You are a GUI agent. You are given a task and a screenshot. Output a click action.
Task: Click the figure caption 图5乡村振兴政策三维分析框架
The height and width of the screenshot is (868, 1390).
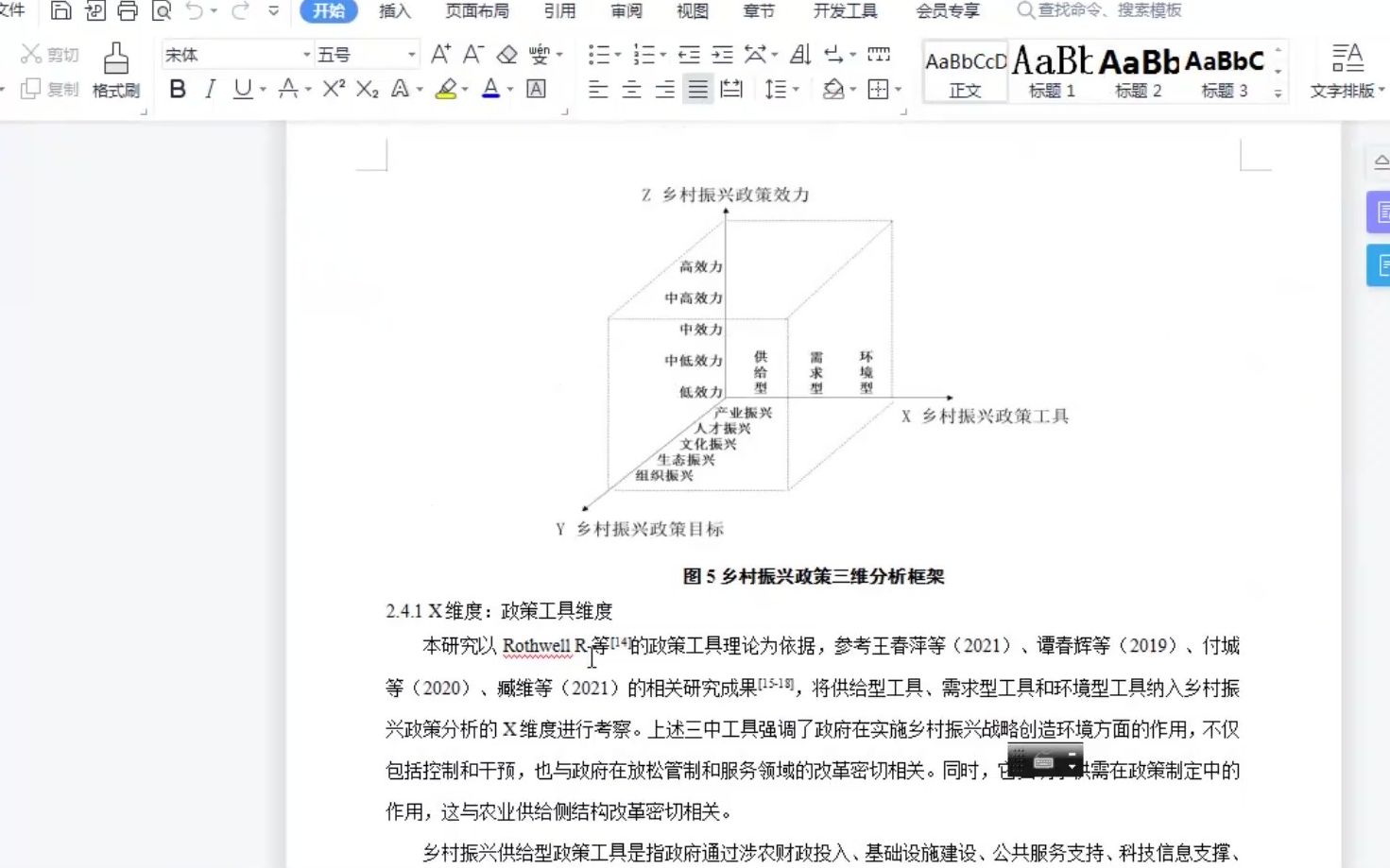click(814, 576)
